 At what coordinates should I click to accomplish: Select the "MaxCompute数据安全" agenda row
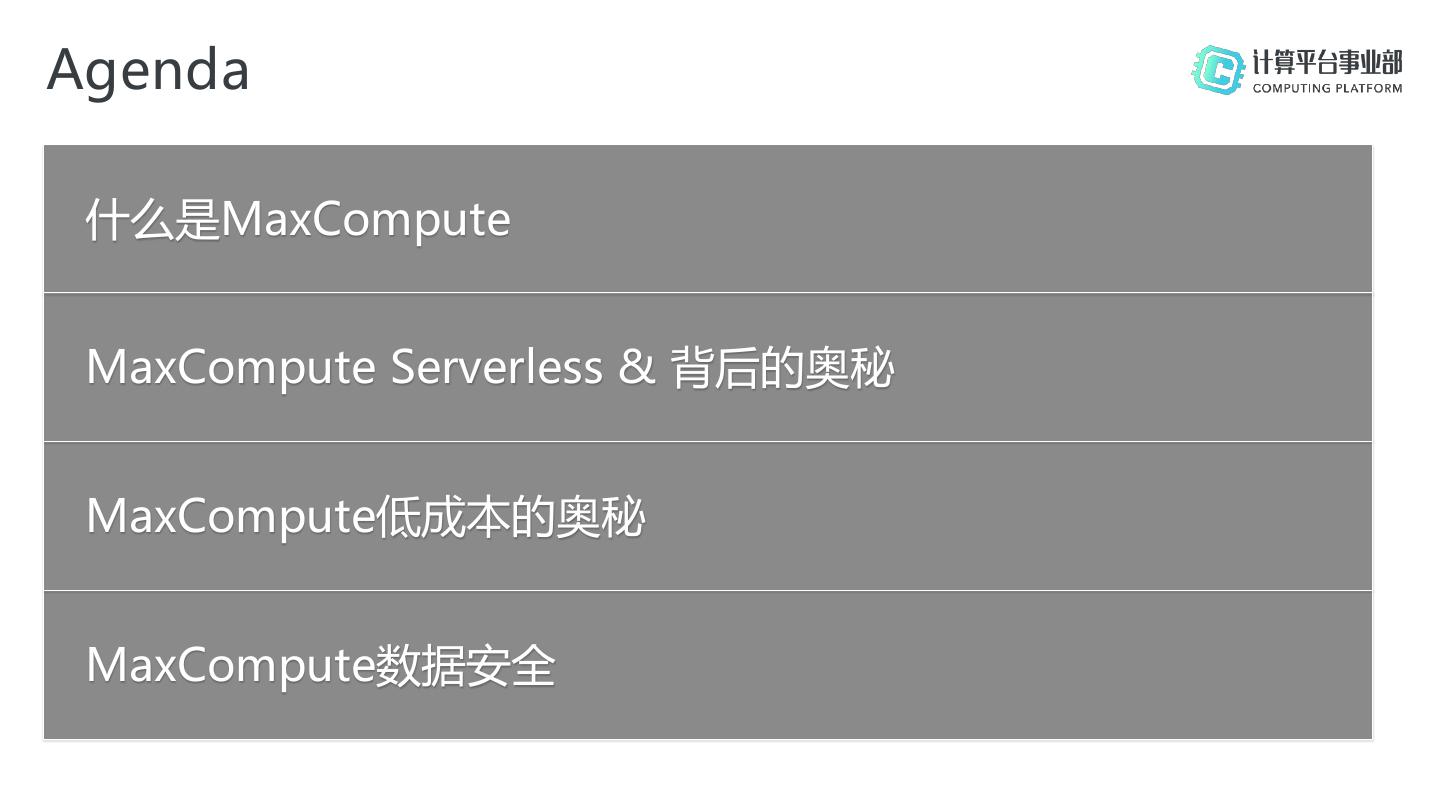pyautogui.click(x=707, y=665)
